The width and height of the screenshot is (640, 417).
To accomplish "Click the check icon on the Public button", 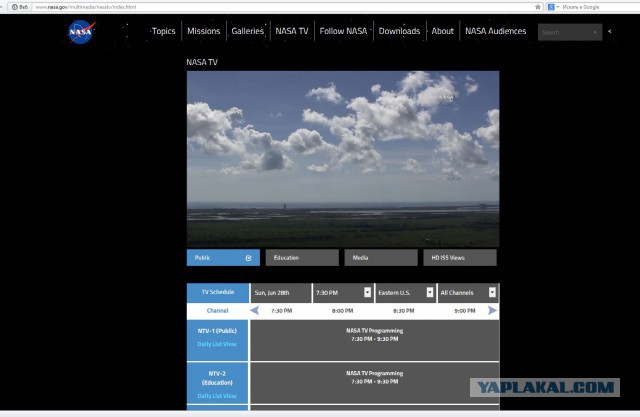I will tap(249, 258).
